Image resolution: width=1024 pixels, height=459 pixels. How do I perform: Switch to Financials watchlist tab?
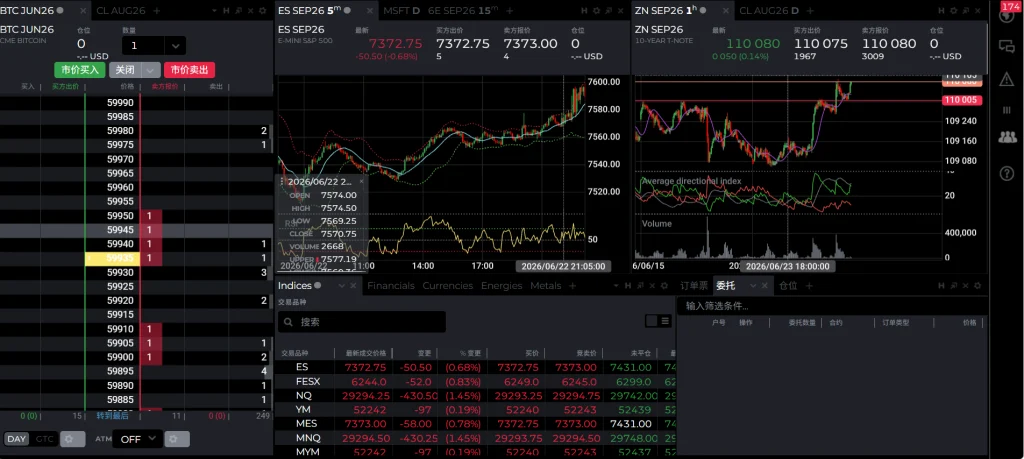(391, 285)
